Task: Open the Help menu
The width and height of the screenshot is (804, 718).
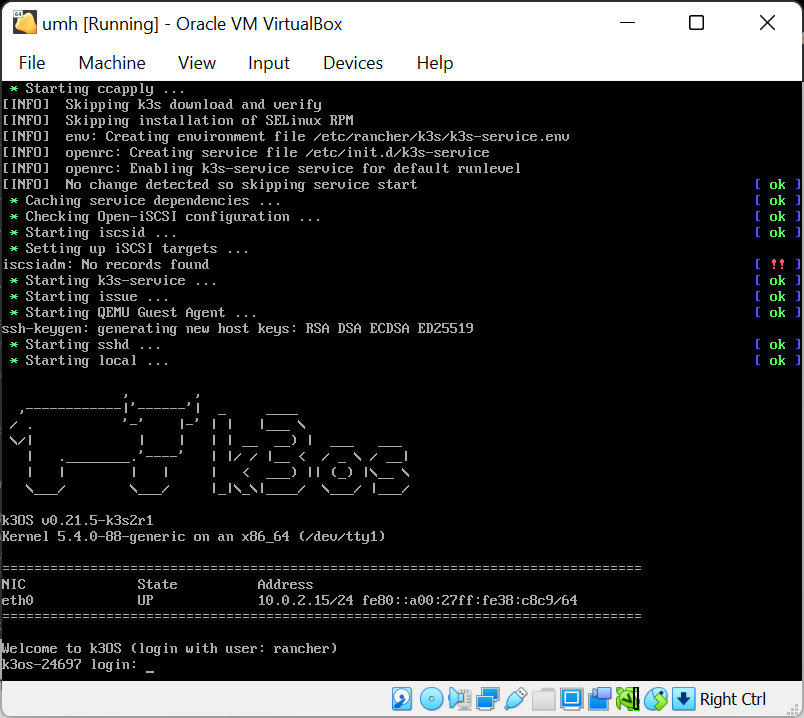Action: point(435,63)
